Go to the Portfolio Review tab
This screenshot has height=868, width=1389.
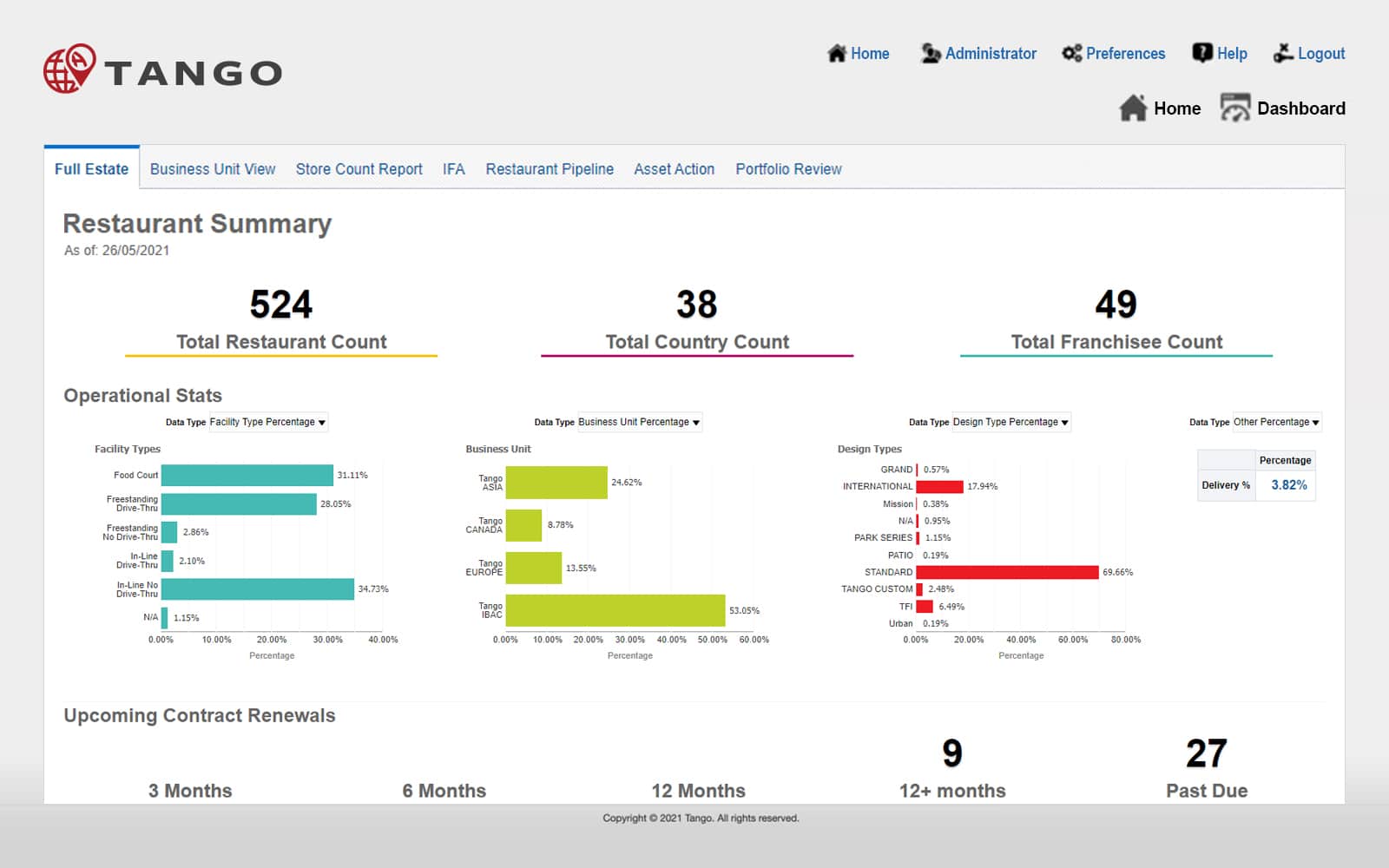(x=788, y=169)
